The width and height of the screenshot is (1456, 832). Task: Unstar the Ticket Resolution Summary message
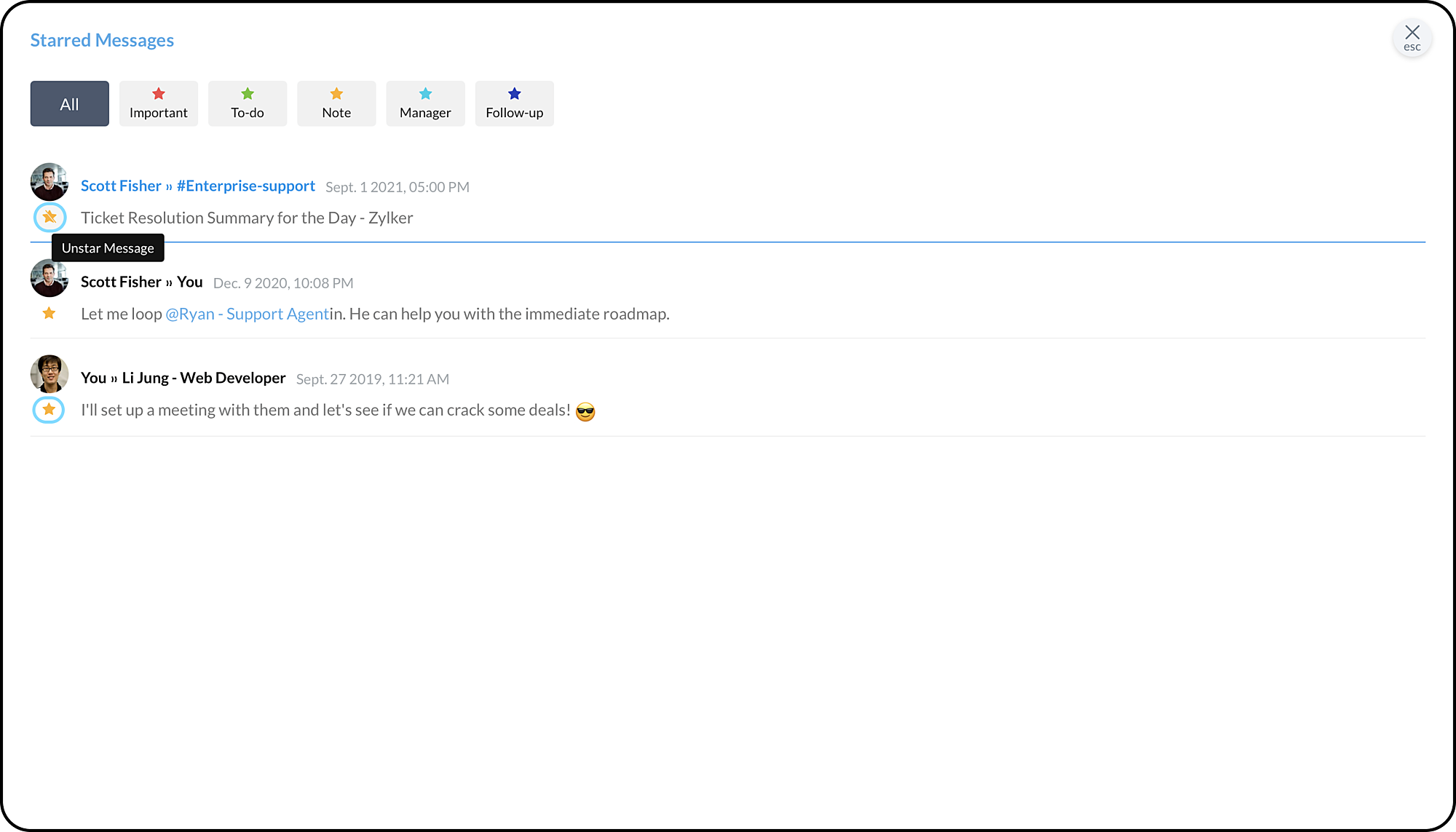pos(50,217)
